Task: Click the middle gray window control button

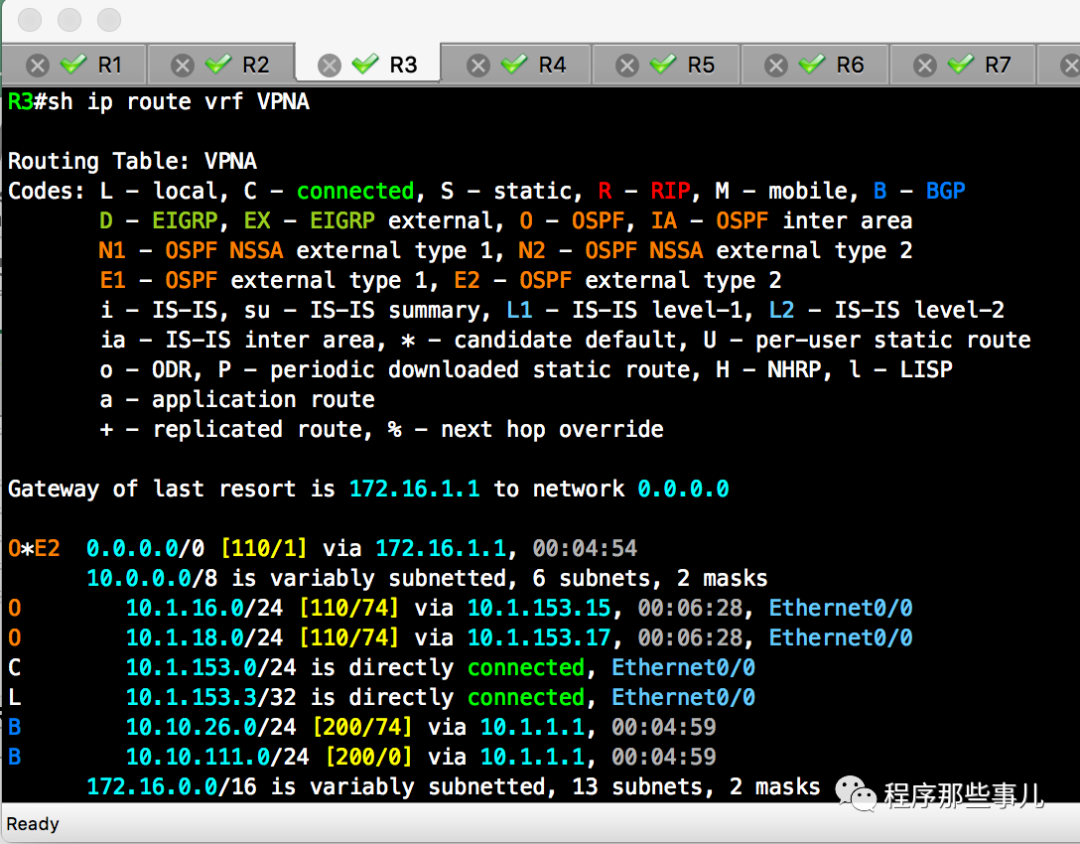Action: tap(69, 19)
